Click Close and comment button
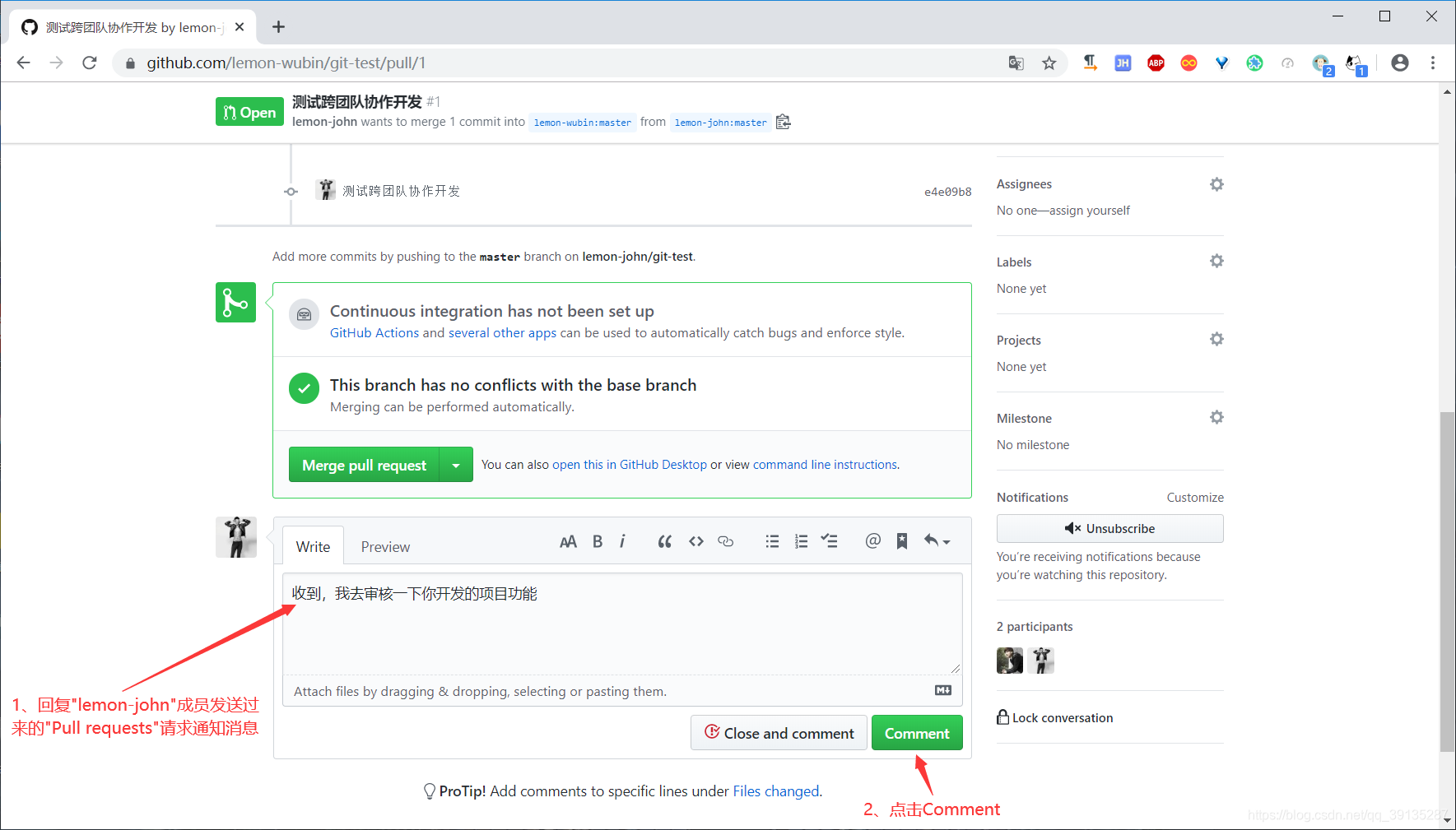Viewport: 1456px width, 830px height. (x=779, y=733)
